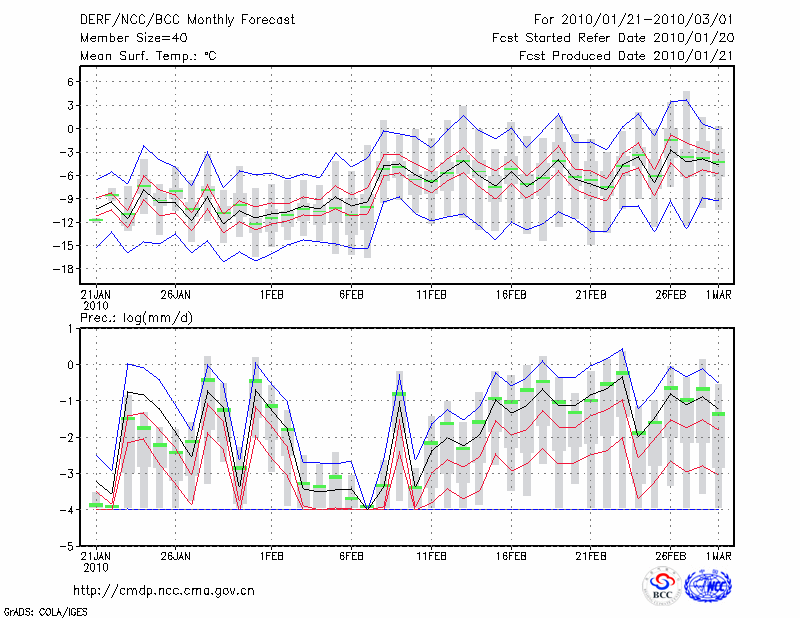Click 16FEB tick on the precipitation chart axis

coord(511,556)
